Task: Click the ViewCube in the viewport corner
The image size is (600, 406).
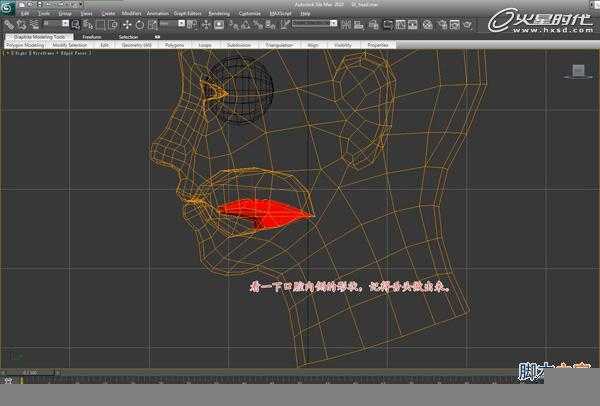Action: [x=578, y=71]
